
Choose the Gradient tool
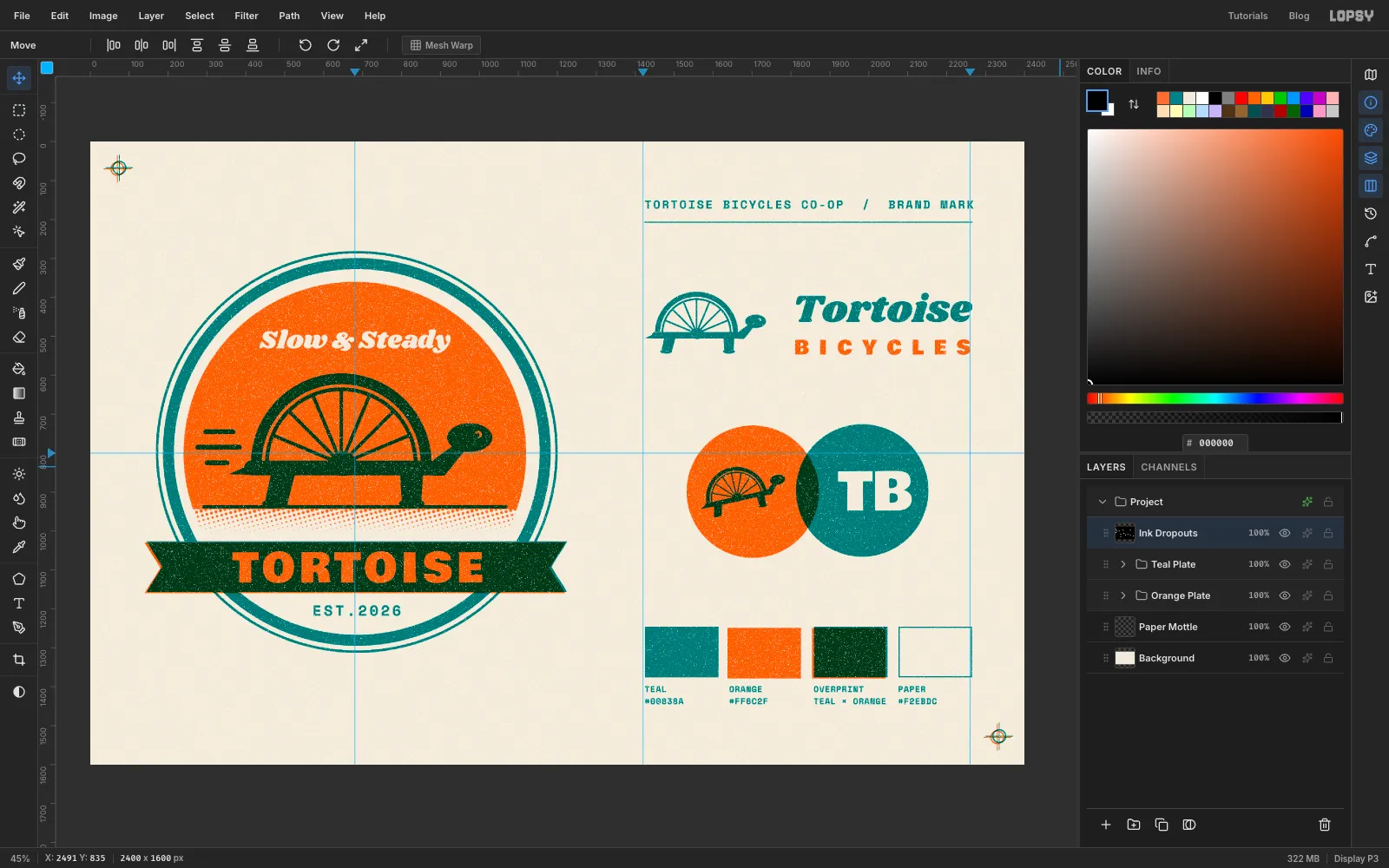click(x=19, y=393)
